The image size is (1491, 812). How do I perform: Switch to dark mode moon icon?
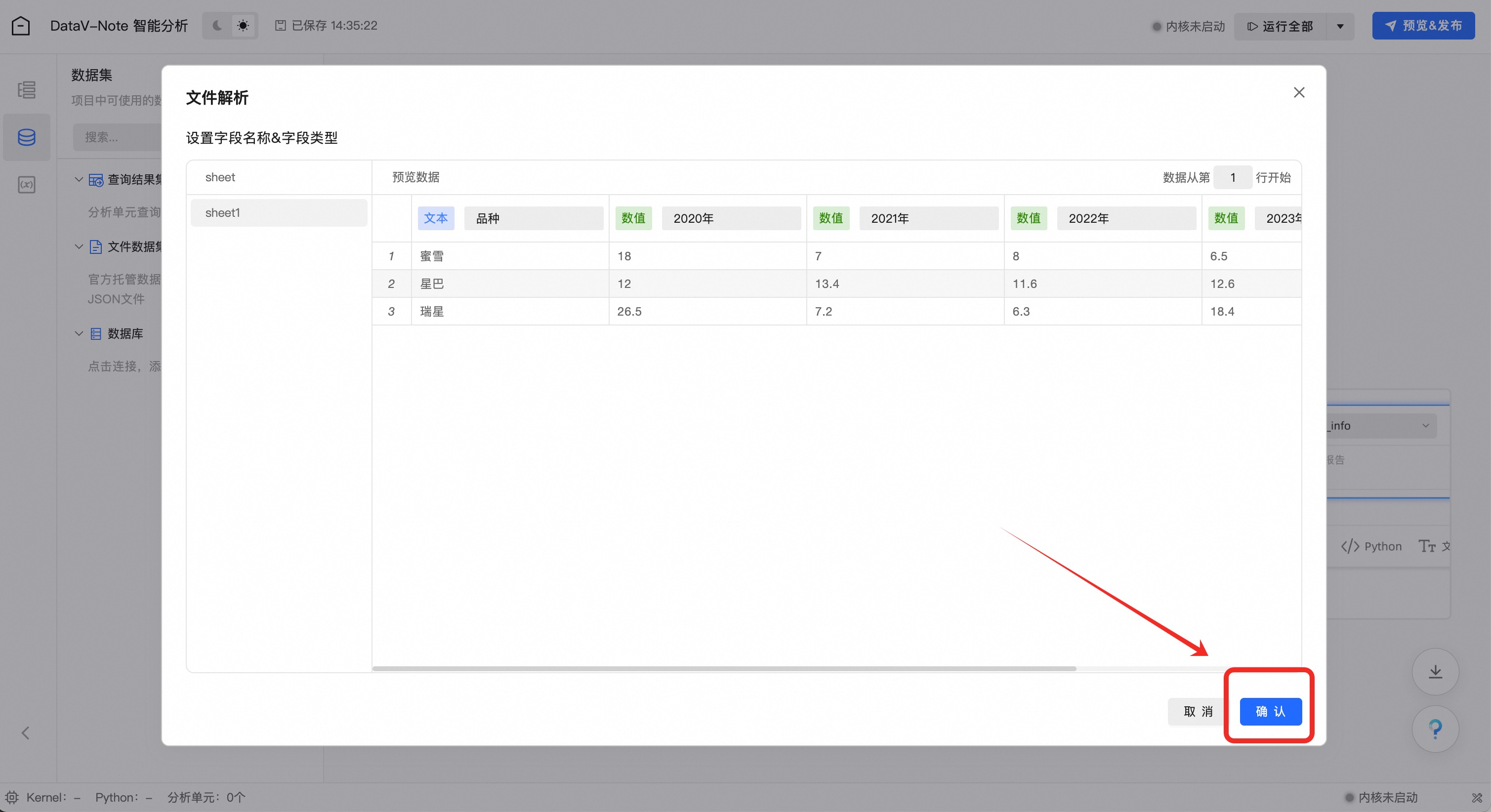217,26
